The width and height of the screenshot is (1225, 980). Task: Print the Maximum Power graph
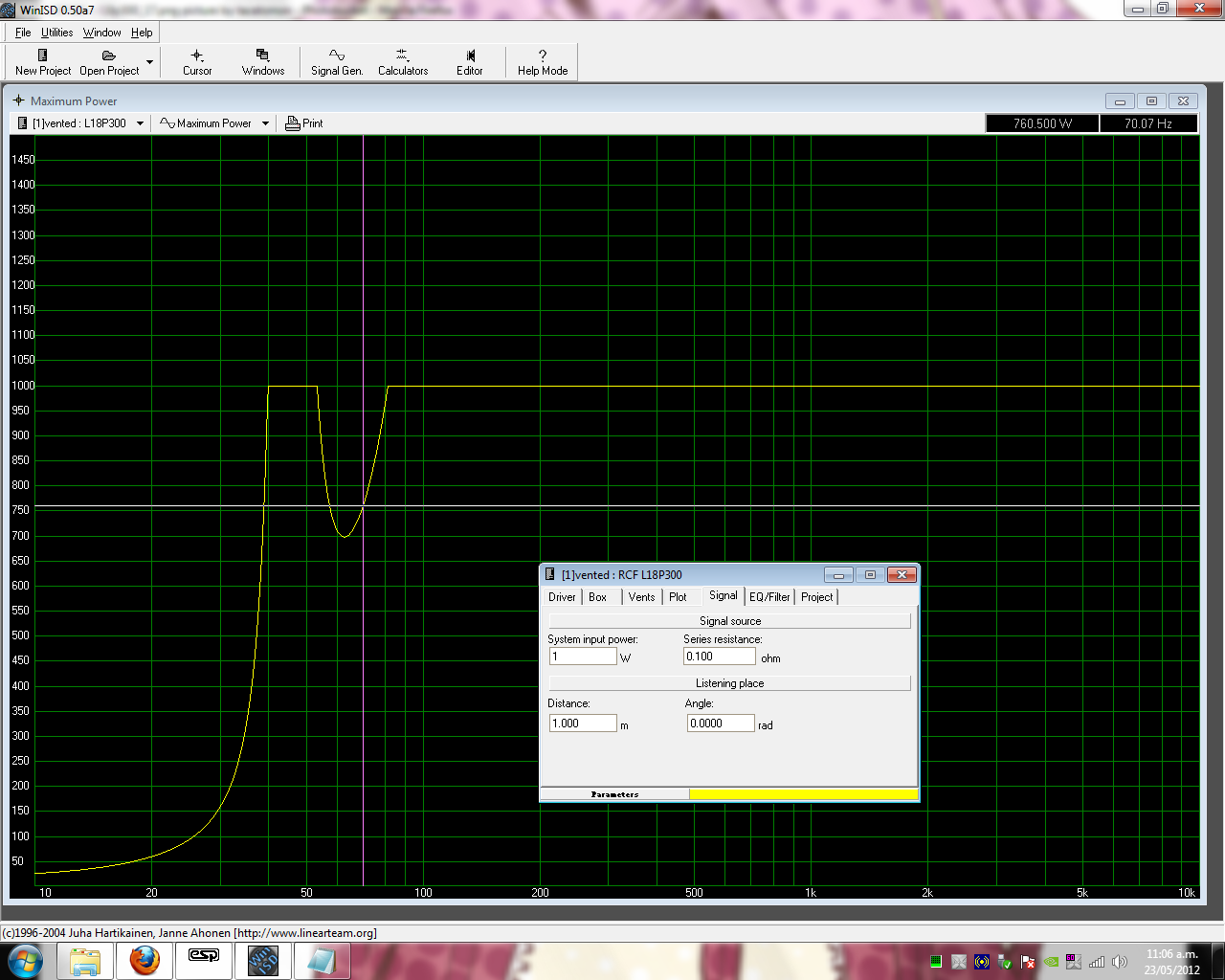304,123
